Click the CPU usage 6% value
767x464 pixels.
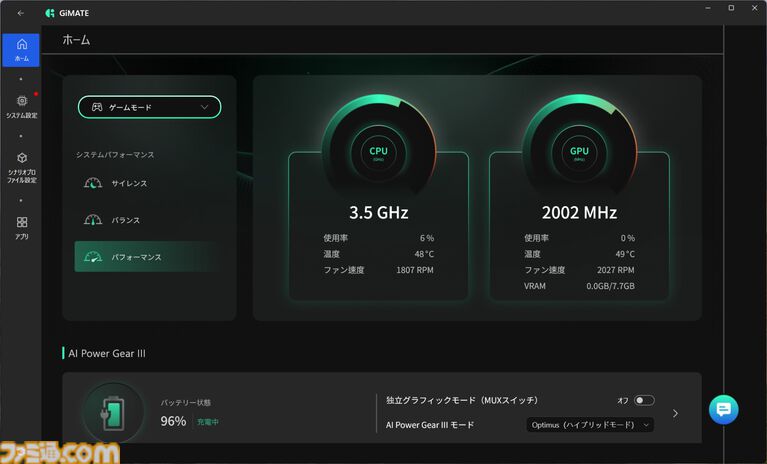coord(427,238)
